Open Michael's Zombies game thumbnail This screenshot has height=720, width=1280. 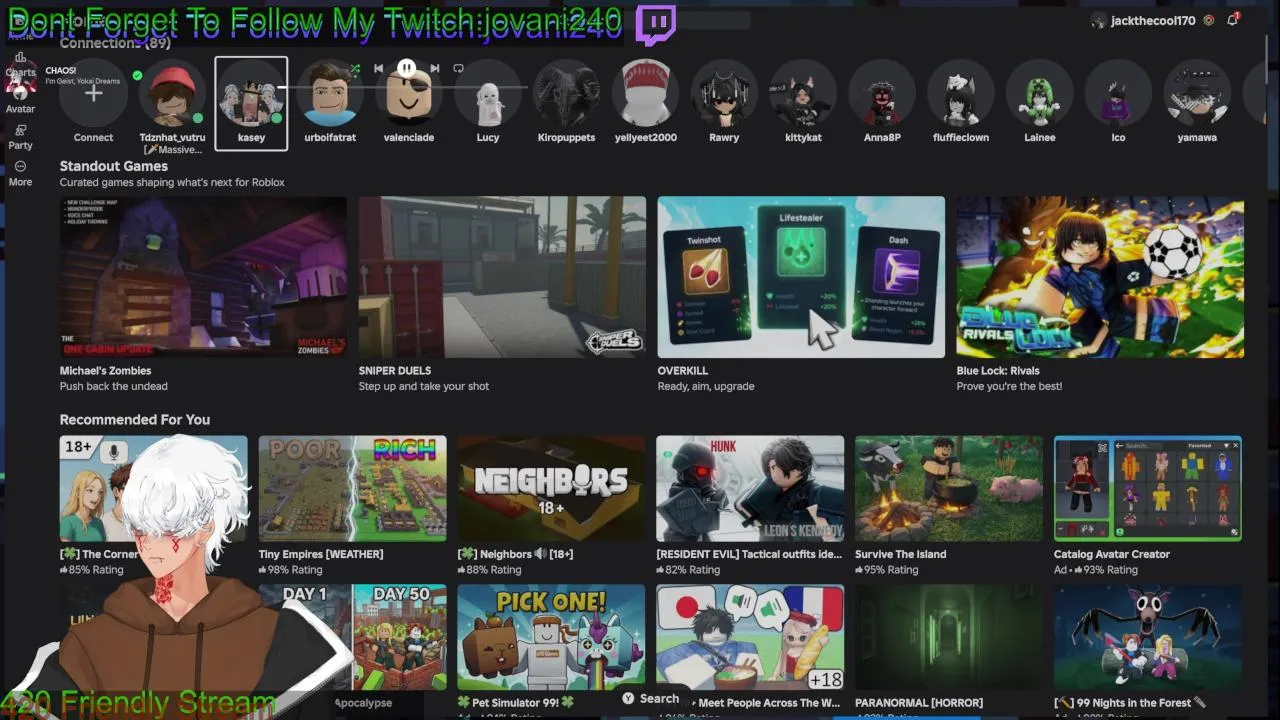[203, 277]
